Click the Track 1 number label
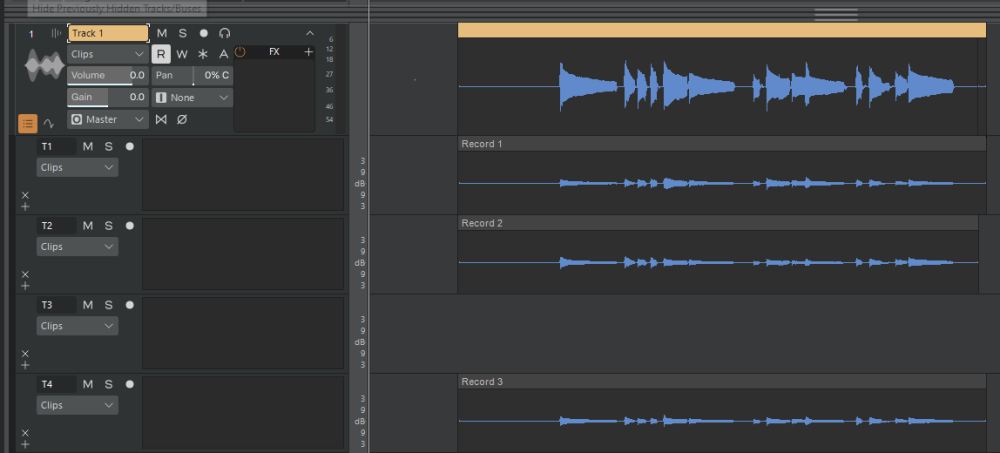This screenshot has width=1000, height=453. (31, 34)
